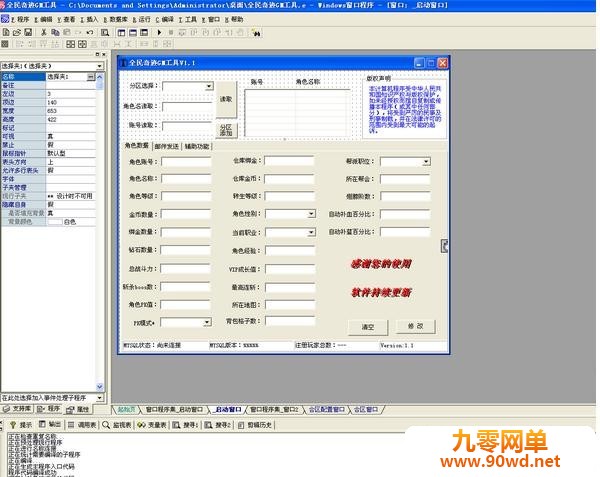Click the Copy toolbar icon
The height and width of the screenshot is (477, 600).
(x=55, y=33)
